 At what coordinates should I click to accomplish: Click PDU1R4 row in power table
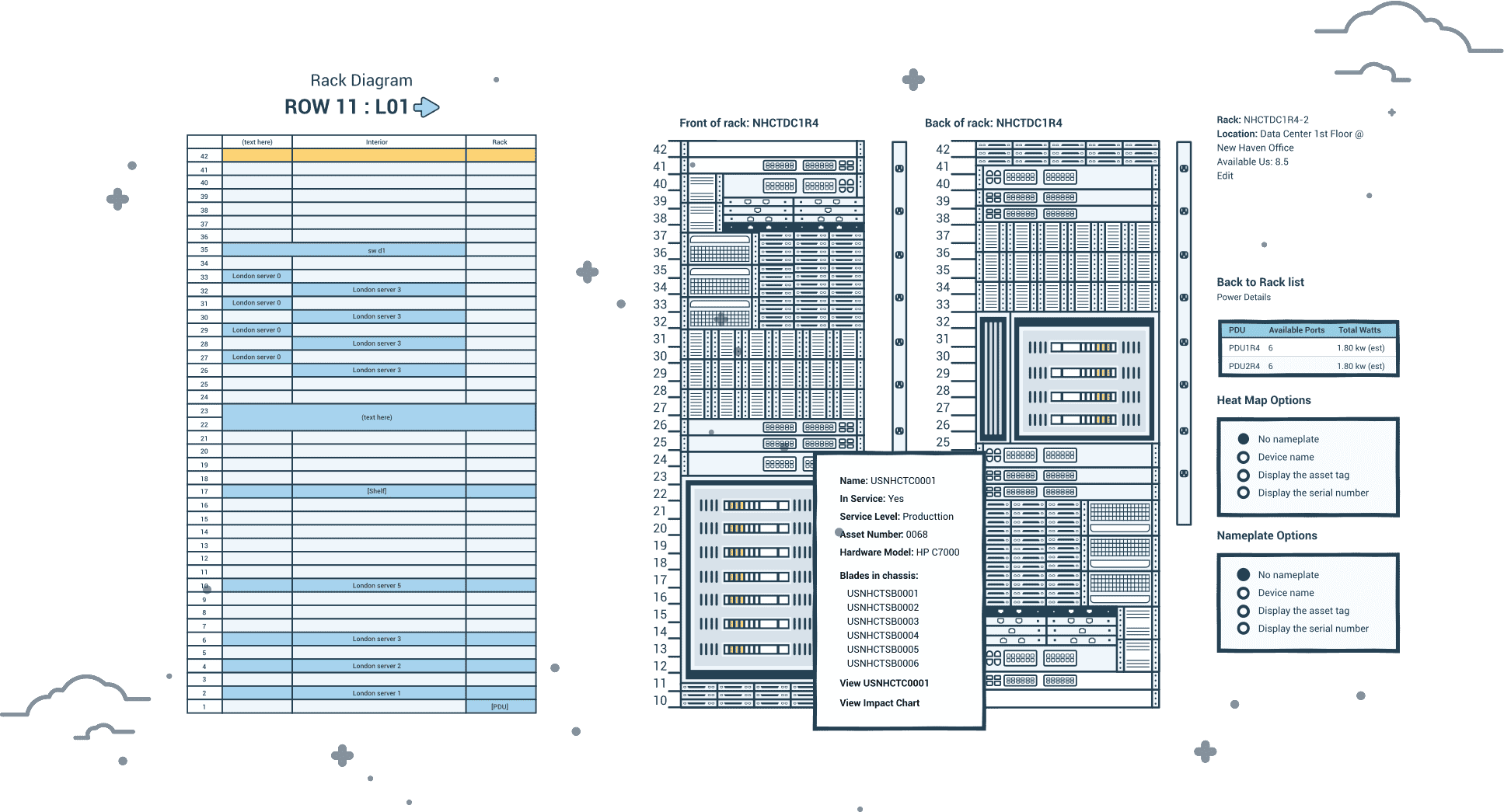[1308, 348]
